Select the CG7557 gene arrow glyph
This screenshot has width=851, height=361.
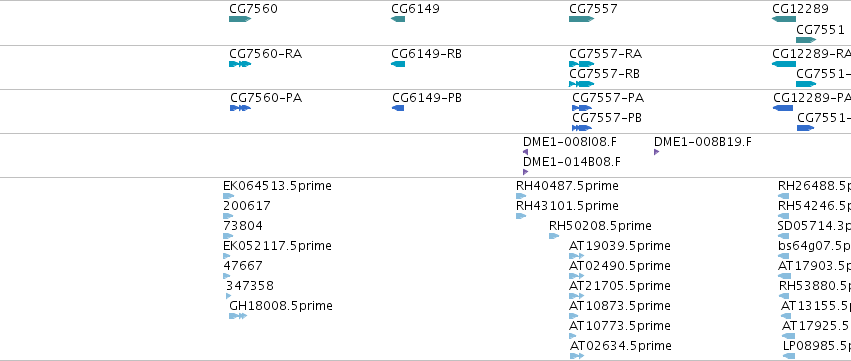581,19
